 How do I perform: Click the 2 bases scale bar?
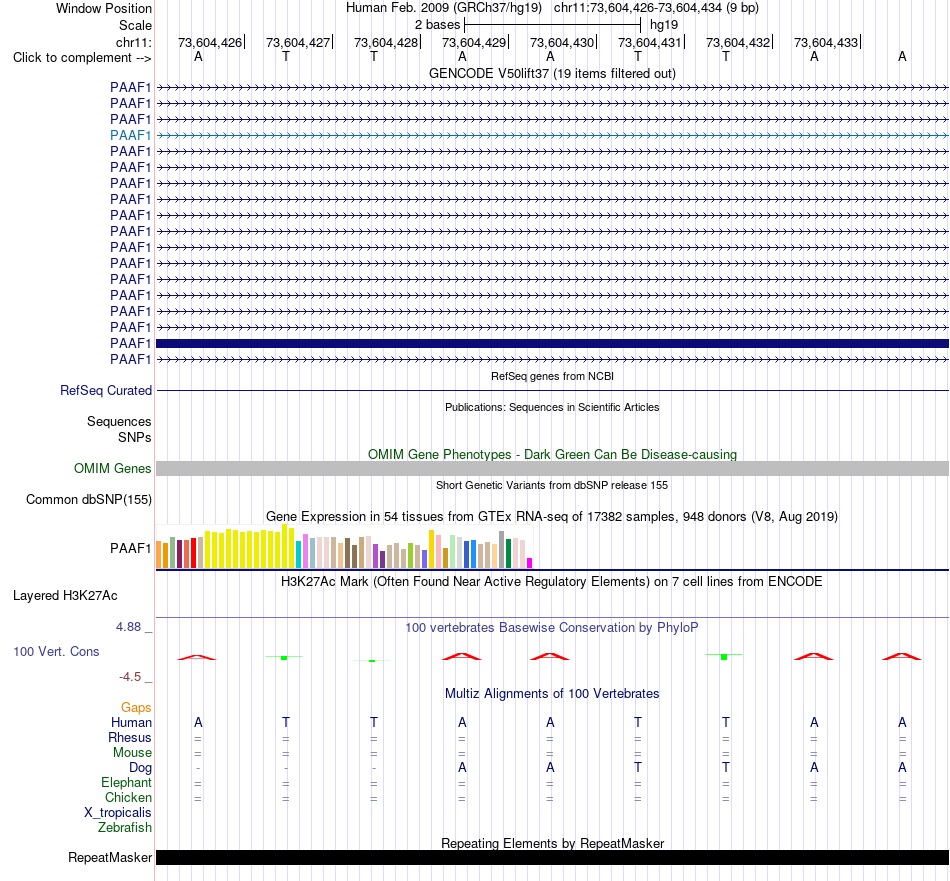[x=552, y=25]
